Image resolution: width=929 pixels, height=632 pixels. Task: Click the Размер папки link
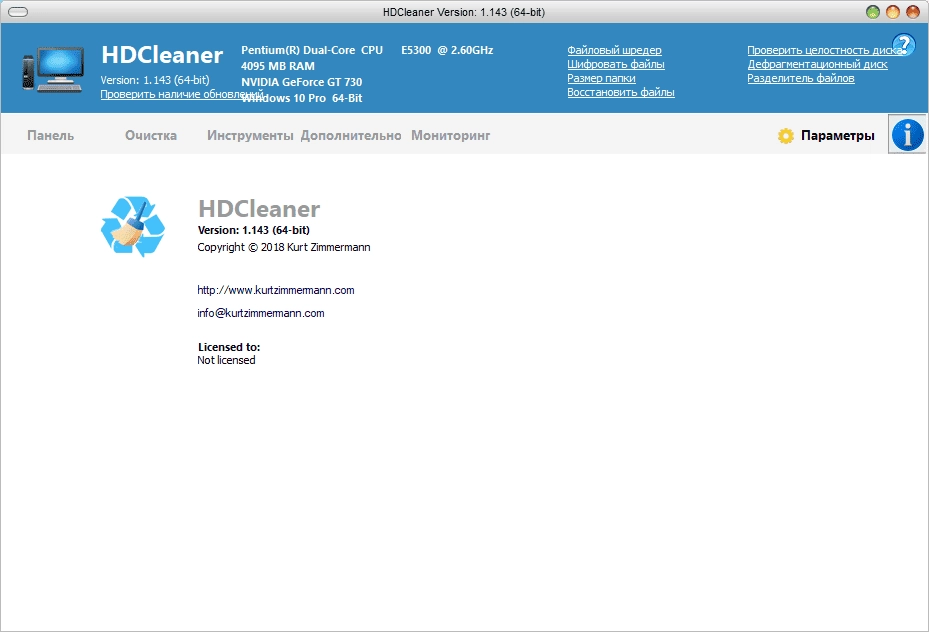click(x=601, y=78)
